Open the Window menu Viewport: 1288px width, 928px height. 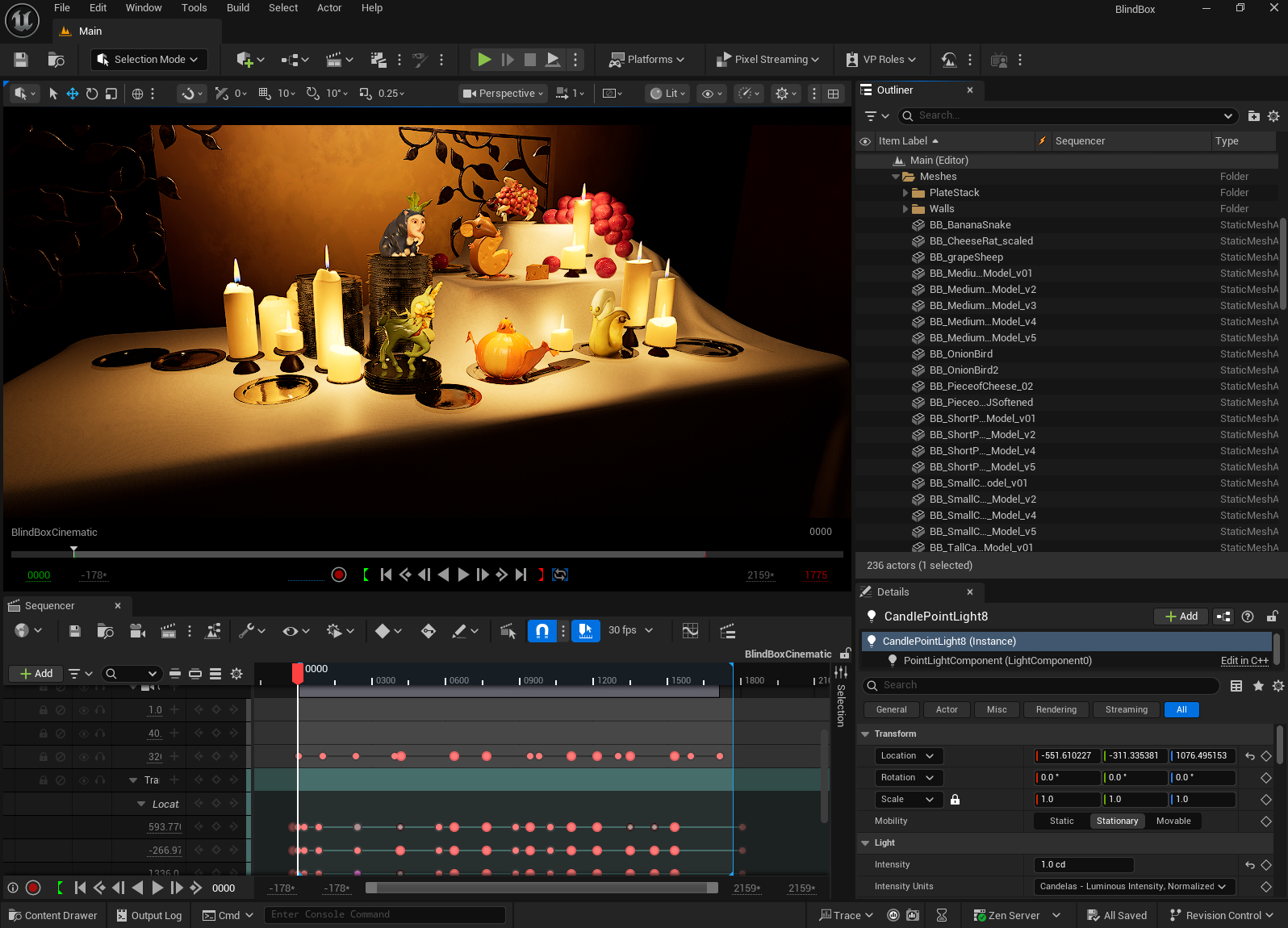[144, 8]
